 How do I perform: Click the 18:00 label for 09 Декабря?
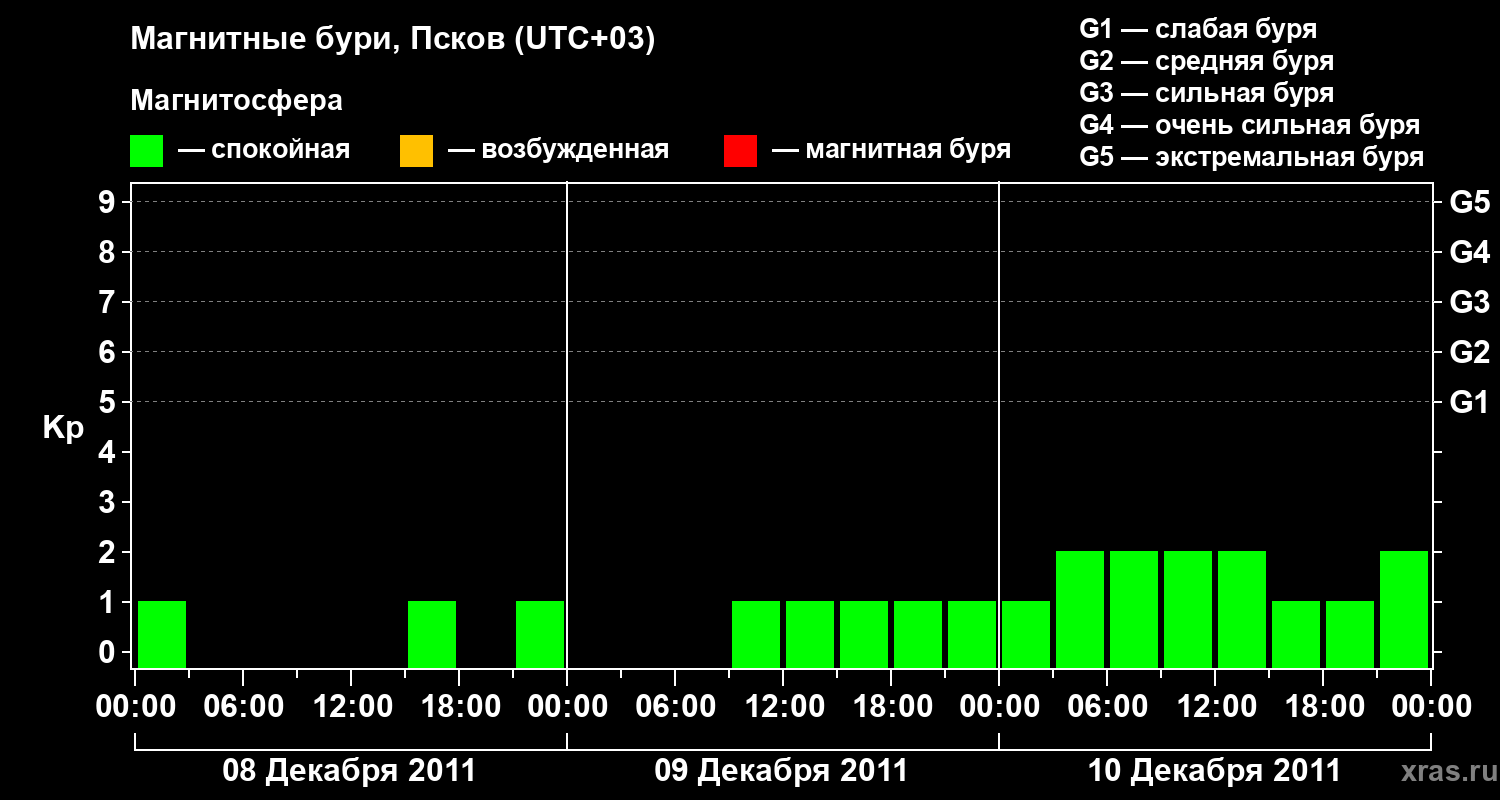[891, 707]
